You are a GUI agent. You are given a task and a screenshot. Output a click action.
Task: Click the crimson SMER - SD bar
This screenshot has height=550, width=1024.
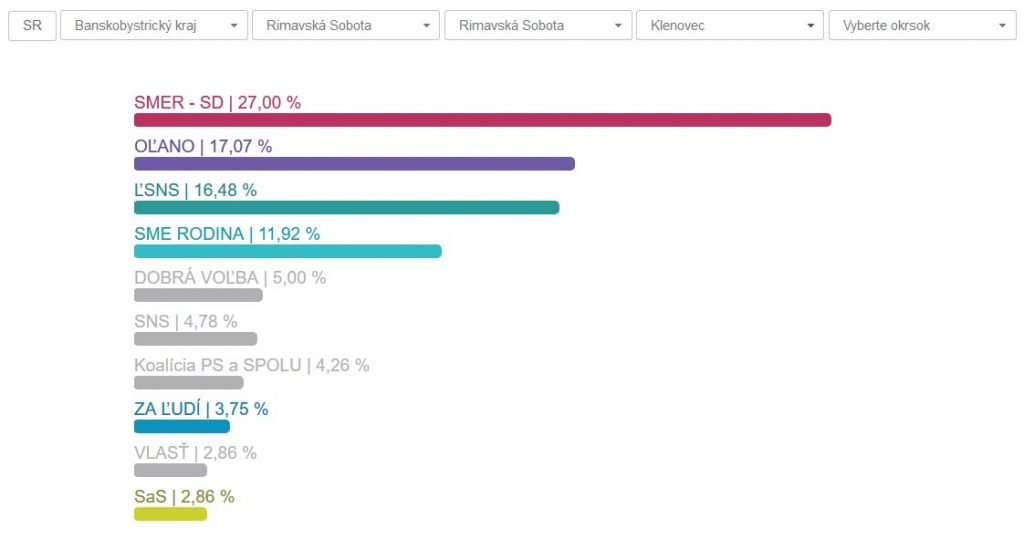(x=482, y=120)
